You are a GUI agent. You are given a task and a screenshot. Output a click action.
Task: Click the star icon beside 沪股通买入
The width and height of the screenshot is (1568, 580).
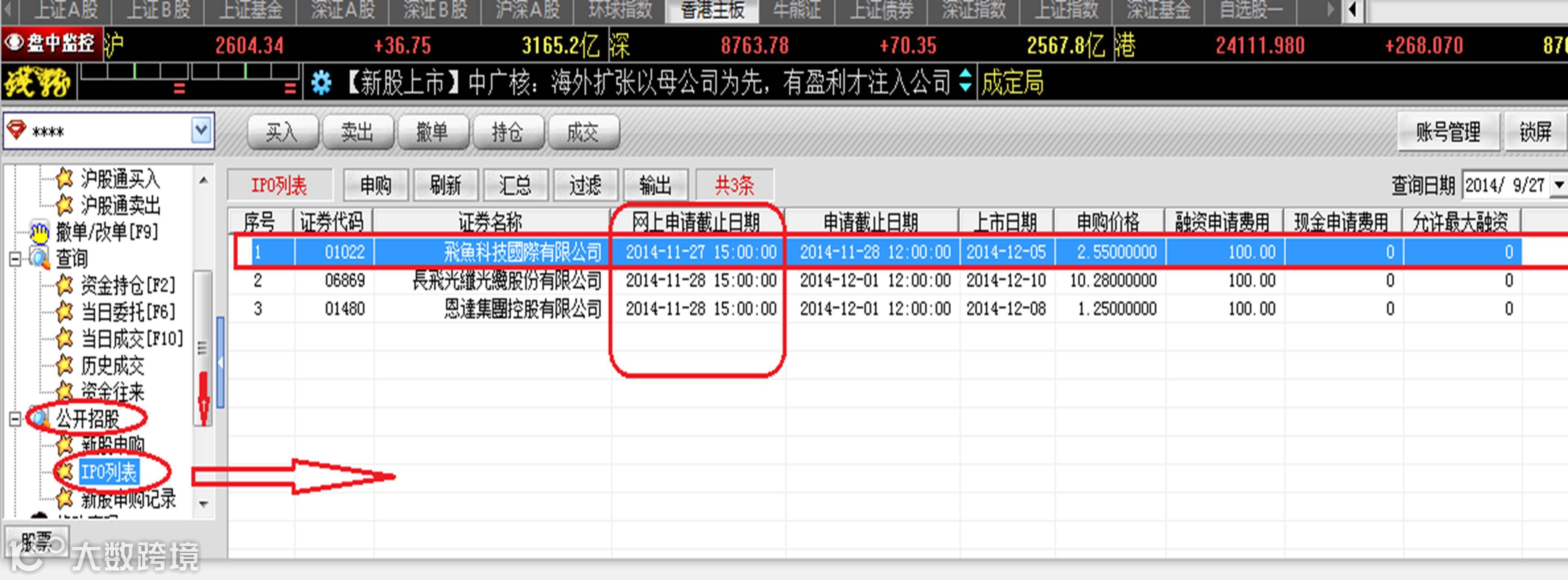[x=64, y=178]
